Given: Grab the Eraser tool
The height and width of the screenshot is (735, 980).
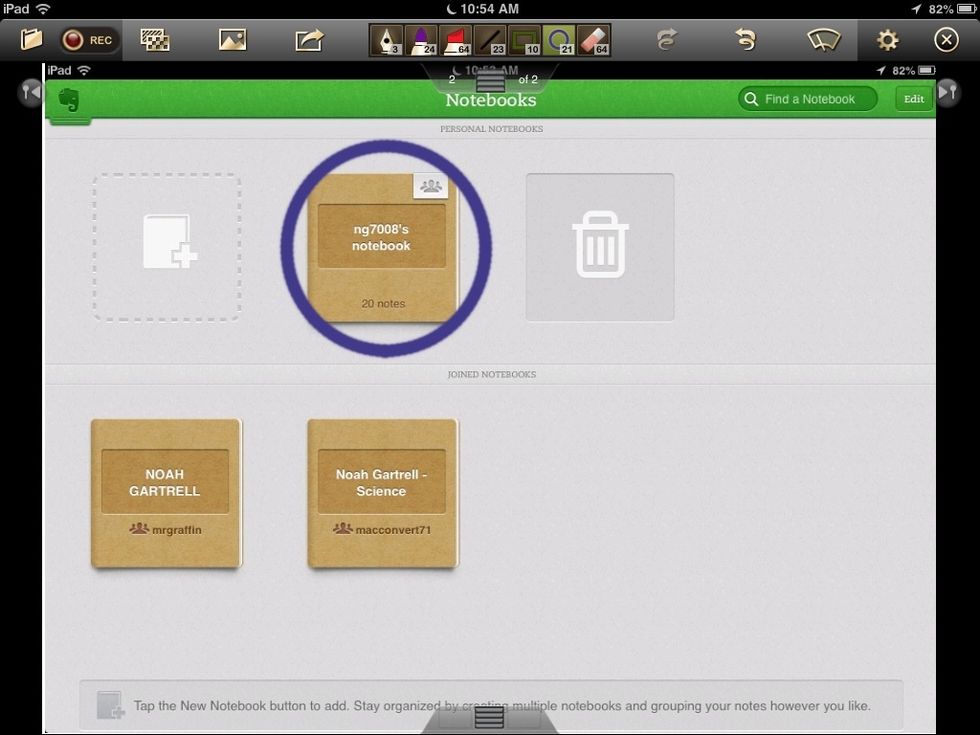Looking at the screenshot, I should coord(593,39).
